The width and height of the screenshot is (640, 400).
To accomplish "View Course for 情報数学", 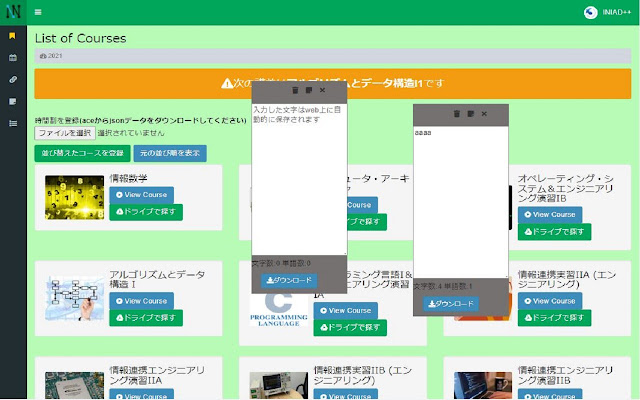I will (142, 195).
